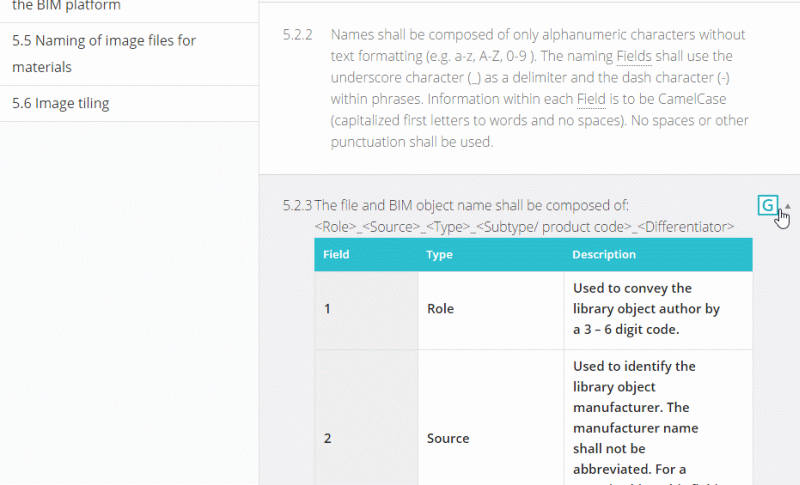Go to 5.6 Image tiling in sidebar

tap(61, 103)
